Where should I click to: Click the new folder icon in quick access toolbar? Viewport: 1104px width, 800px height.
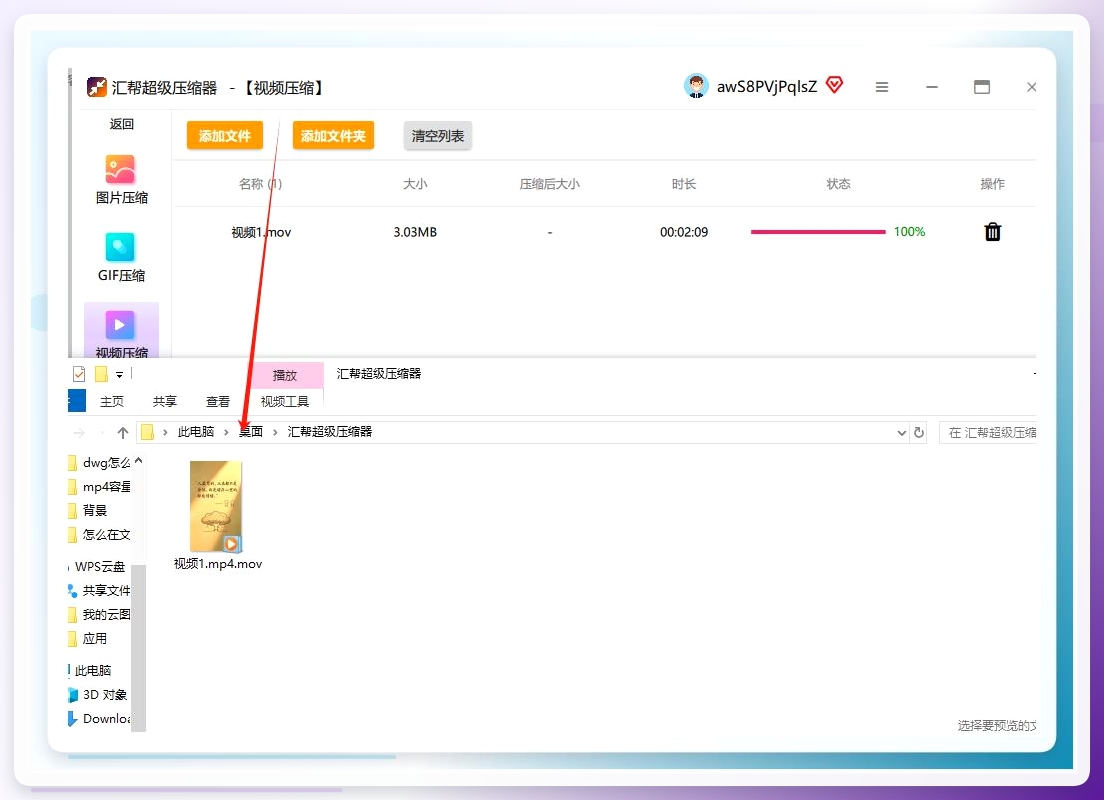click(x=101, y=374)
